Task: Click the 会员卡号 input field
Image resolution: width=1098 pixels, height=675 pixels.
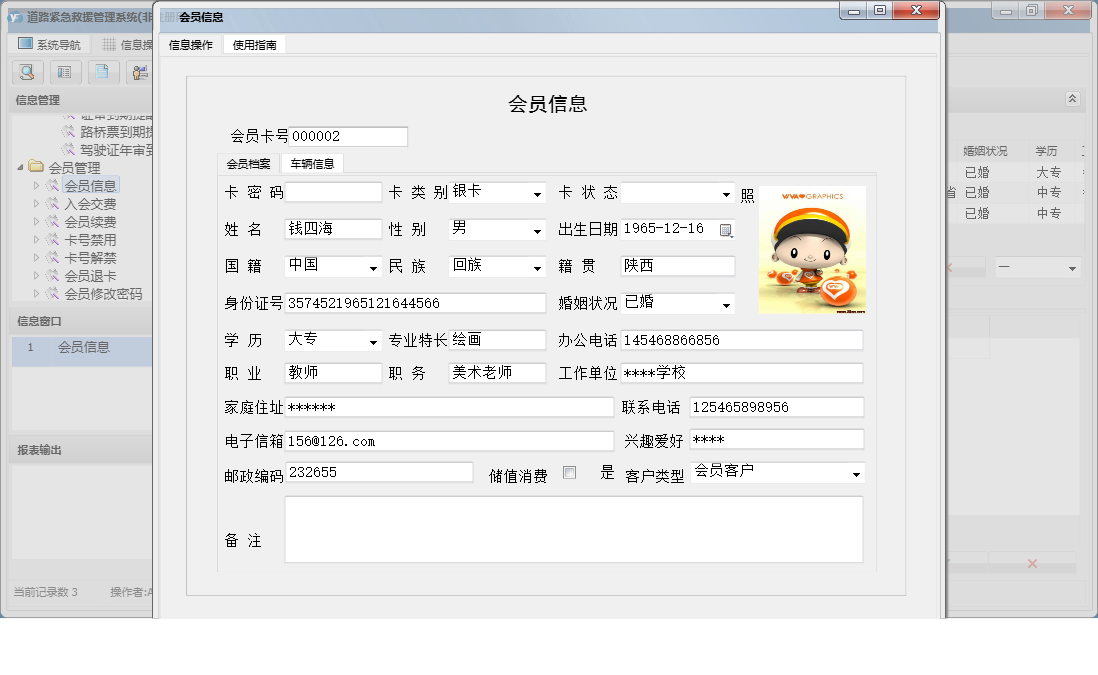Action: (x=347, y=137)
